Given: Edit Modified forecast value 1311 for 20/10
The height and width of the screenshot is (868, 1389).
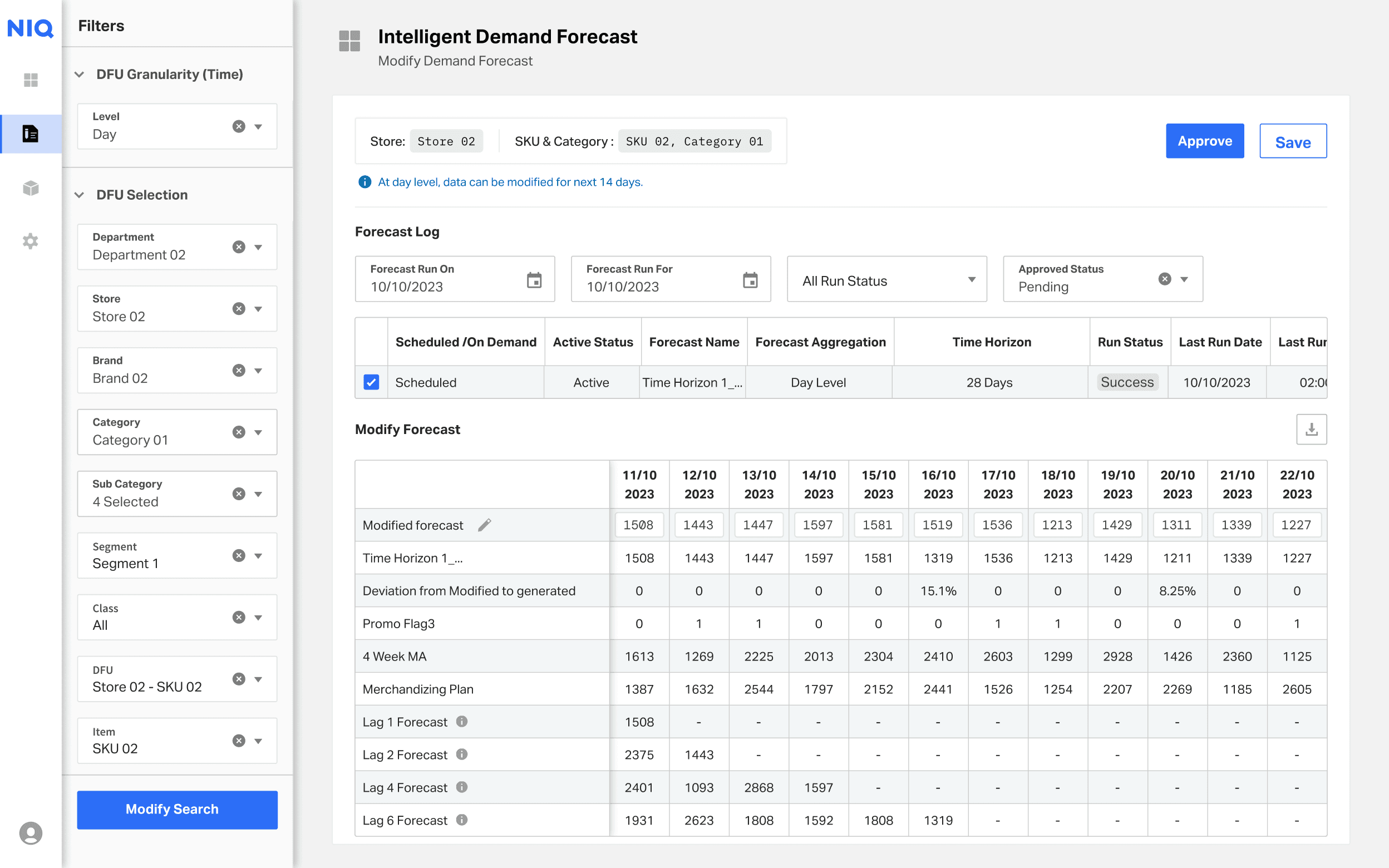Looking at the screenshot, I should click(1177, 525).
